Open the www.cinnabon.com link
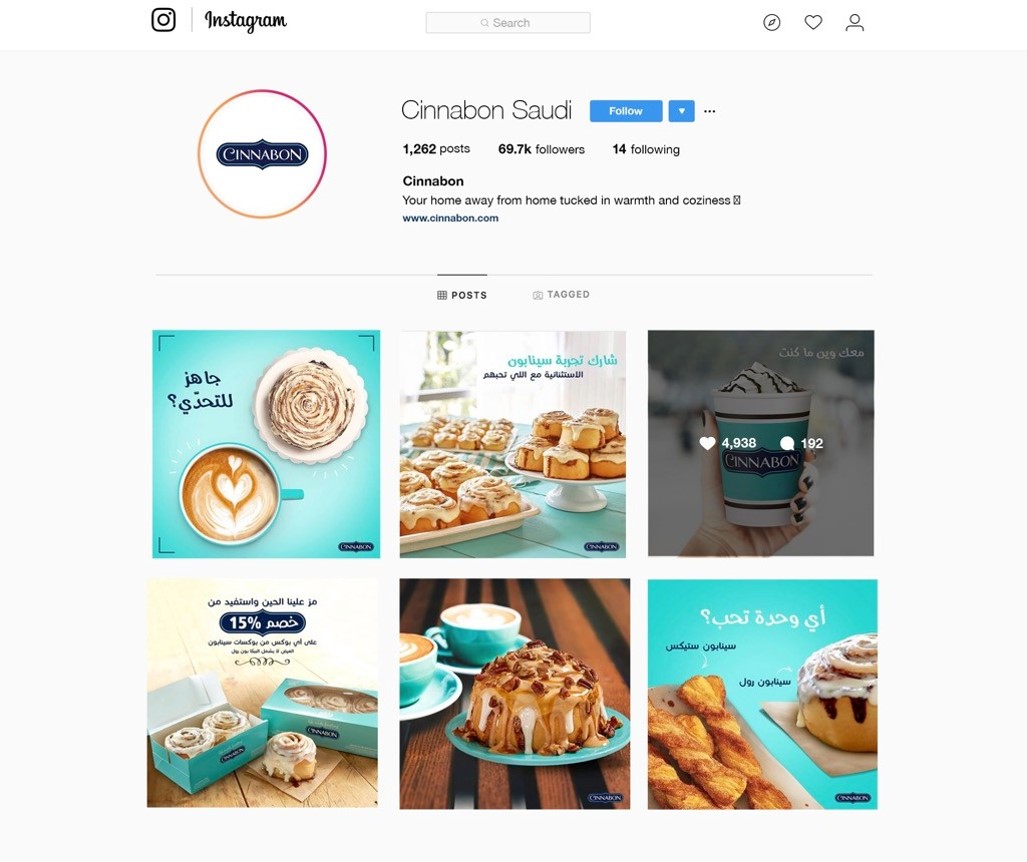 (x=450, y=218)
